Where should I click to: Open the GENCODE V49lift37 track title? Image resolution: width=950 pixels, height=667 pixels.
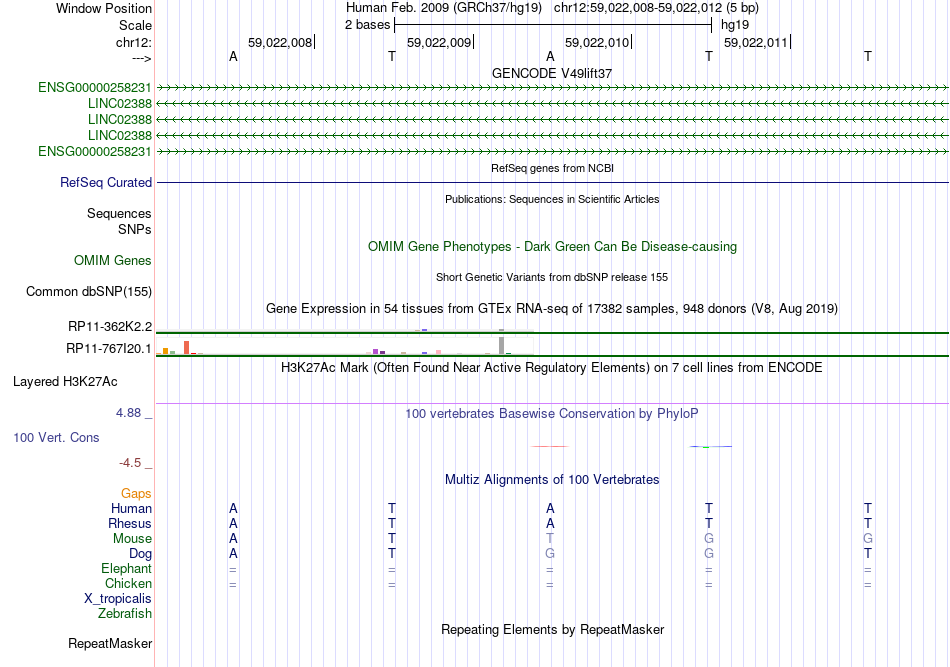click(552, 73)
